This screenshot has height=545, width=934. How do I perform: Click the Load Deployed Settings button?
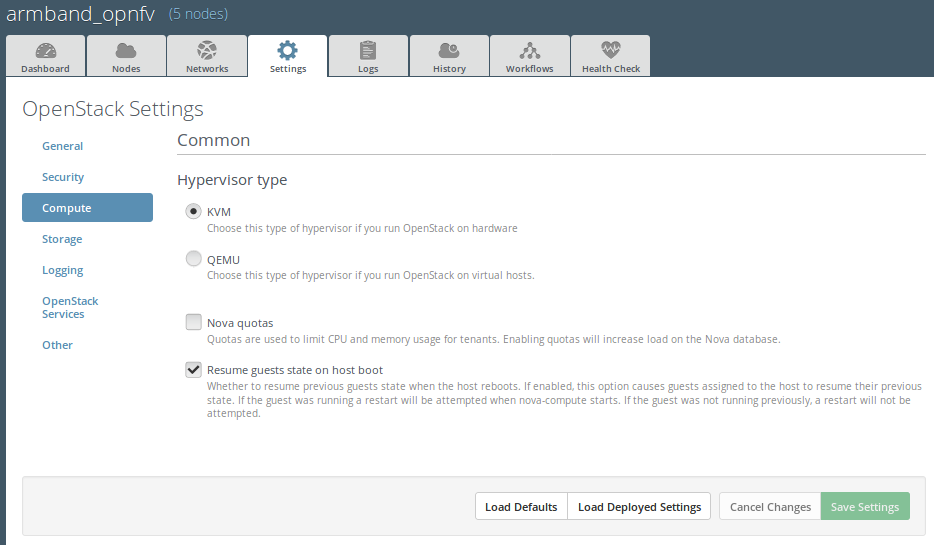(x=639, y=506)
